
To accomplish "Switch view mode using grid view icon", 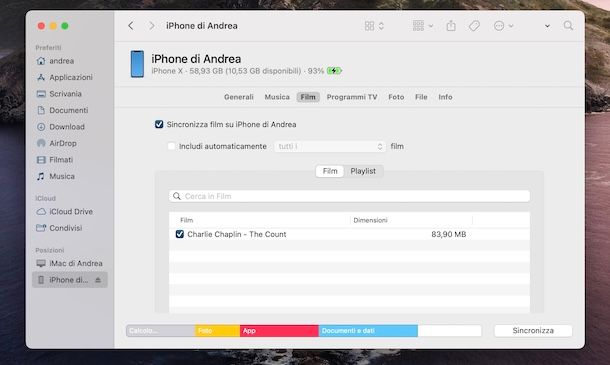I will click(374, 26).
